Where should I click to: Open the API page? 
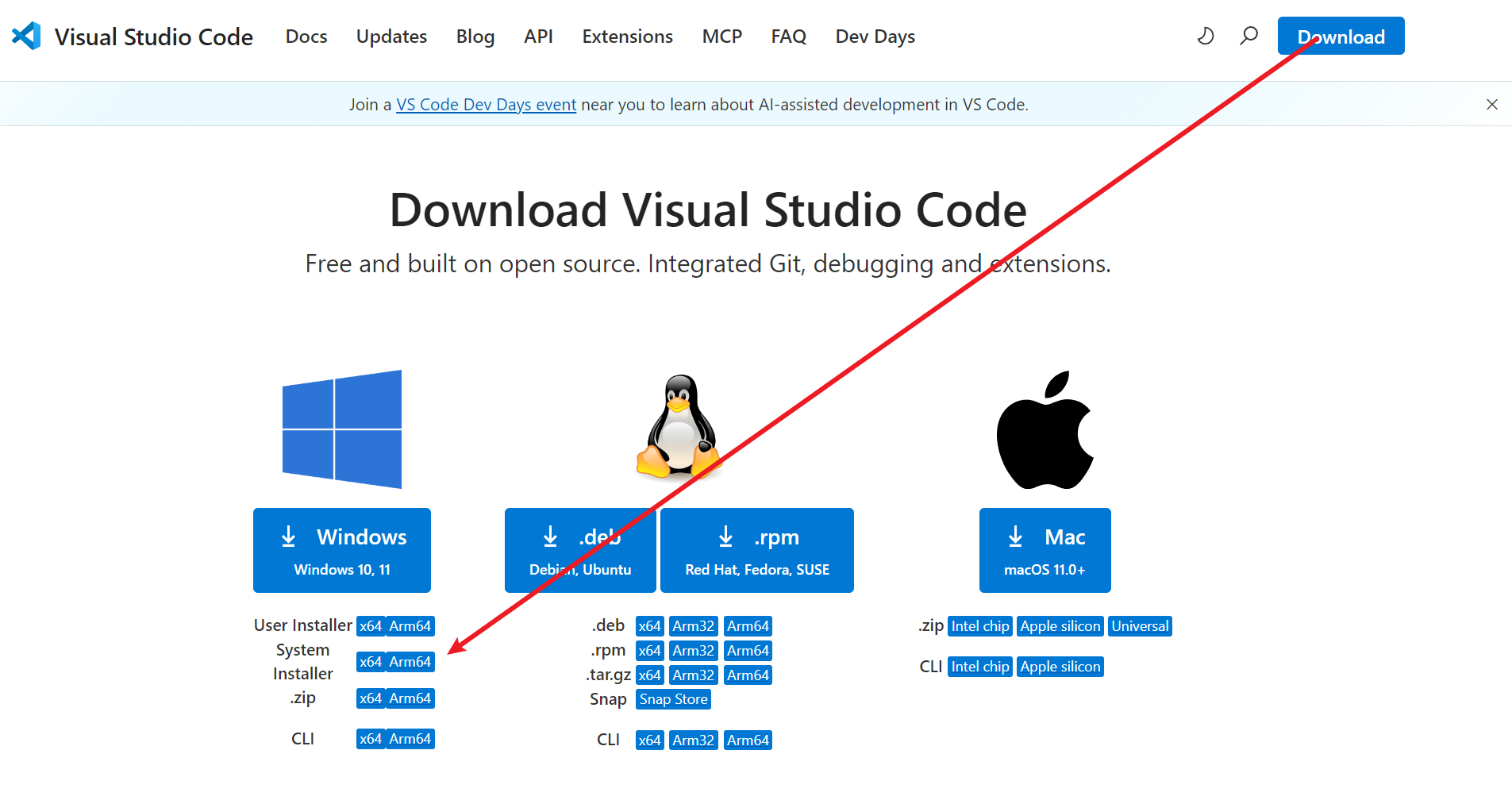click(x=538, y=37)
